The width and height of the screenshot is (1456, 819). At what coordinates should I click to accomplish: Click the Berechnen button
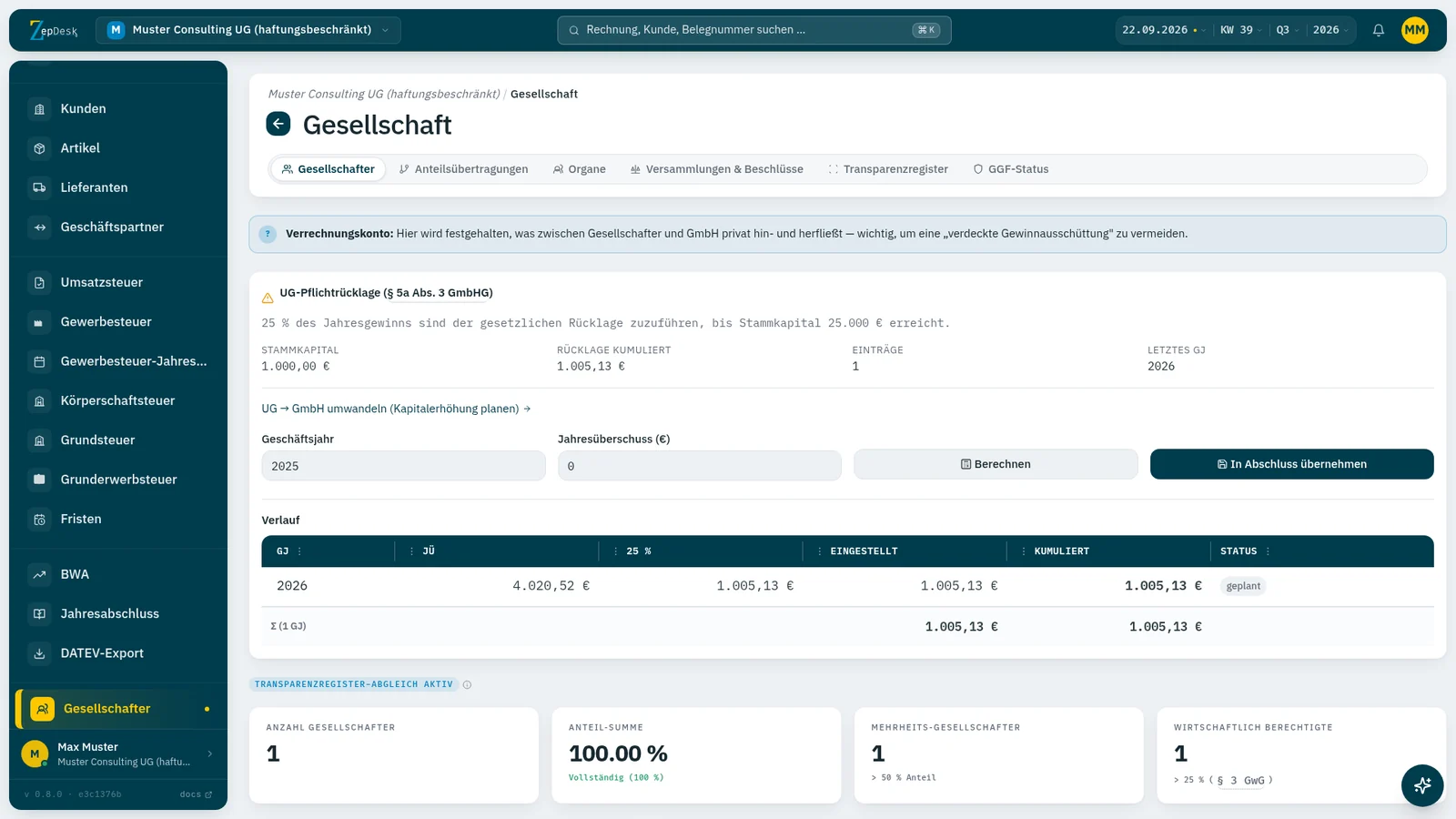(x=996, y=464)
